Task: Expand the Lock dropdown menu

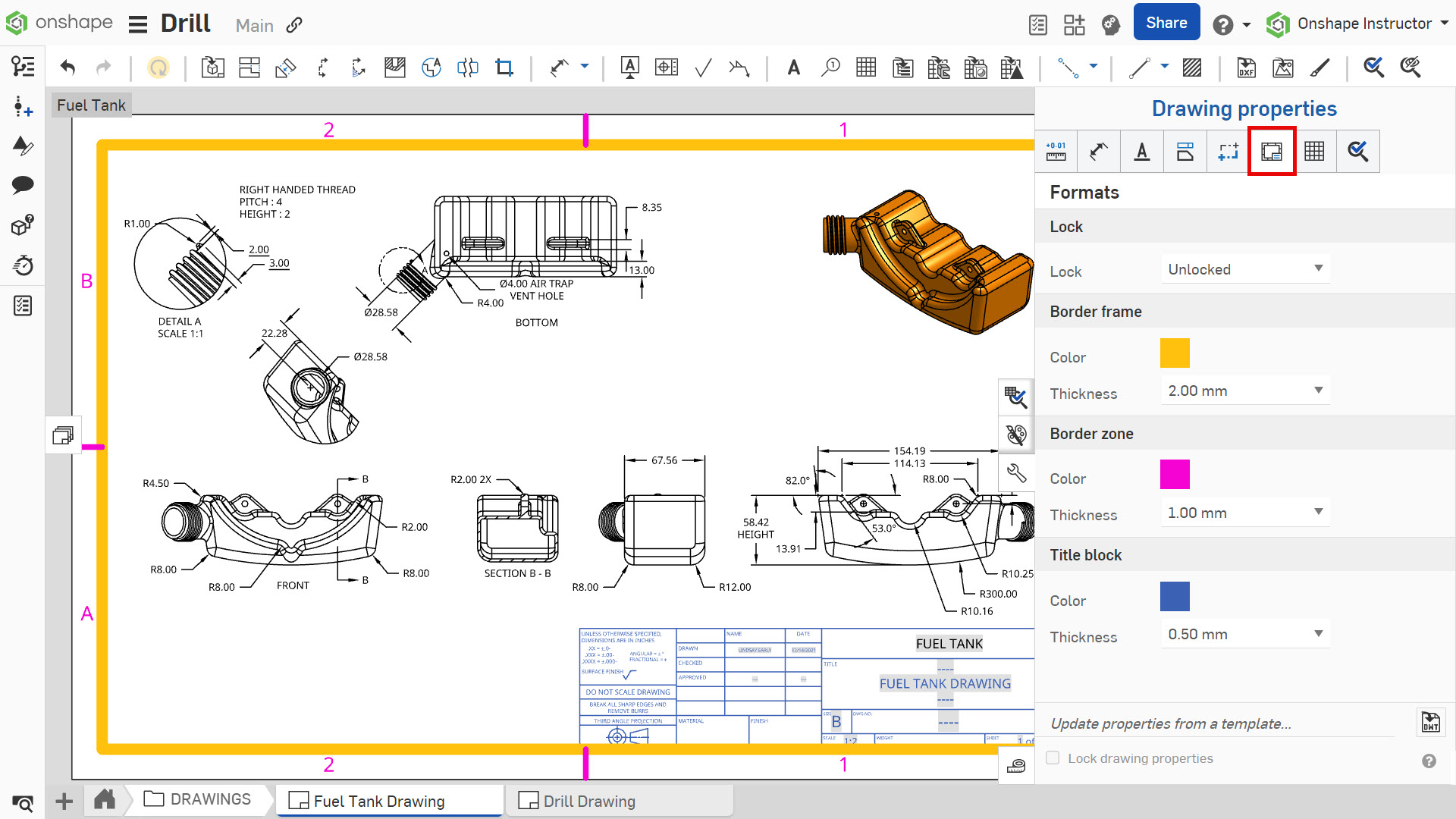Action: pos(1244,269)
